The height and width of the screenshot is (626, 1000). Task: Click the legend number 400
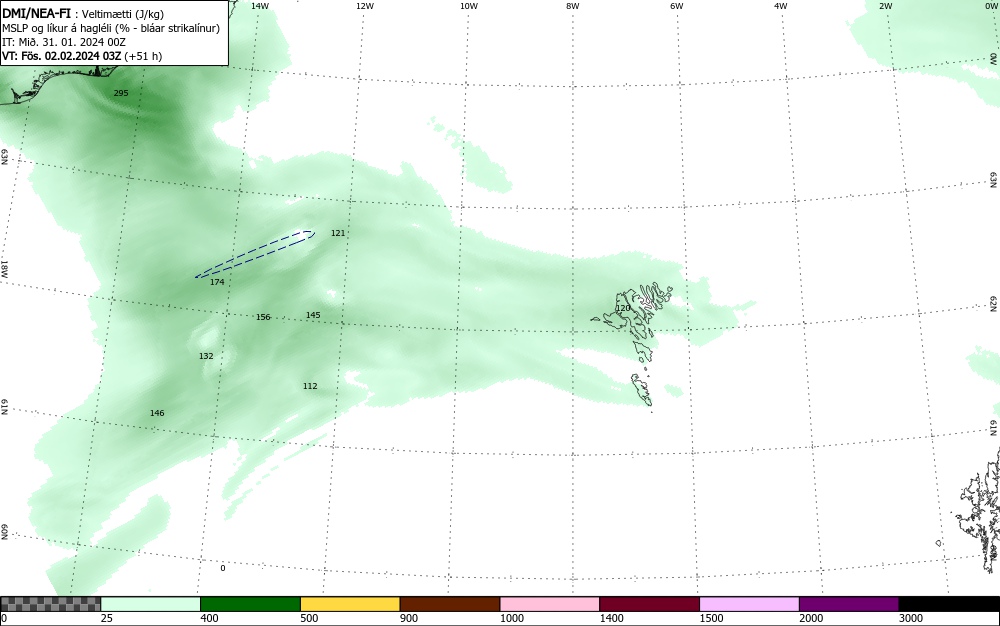[x=209, y=618]
